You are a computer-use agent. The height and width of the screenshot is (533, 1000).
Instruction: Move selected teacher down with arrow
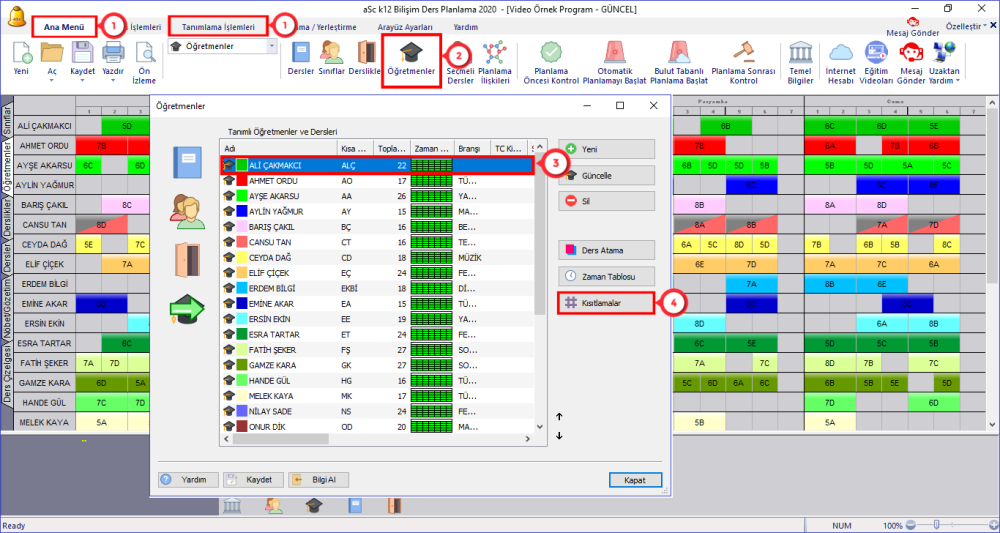[559, 436]
